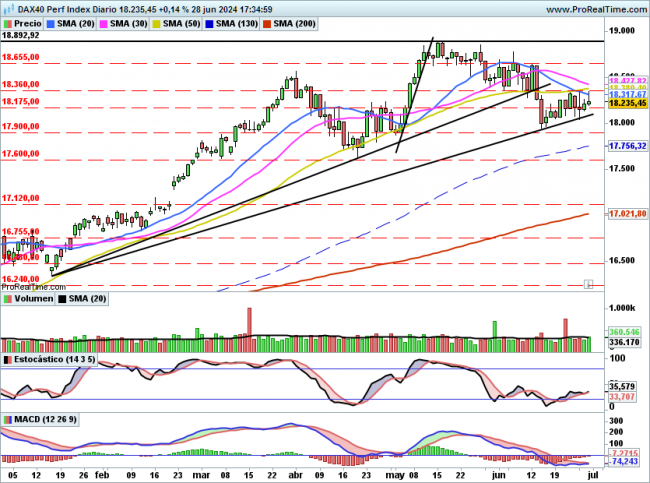The width and height of the screenshot is (650, 483).
Task: Click the small icon at price panel bottom-right
Action: coord(589,284)
